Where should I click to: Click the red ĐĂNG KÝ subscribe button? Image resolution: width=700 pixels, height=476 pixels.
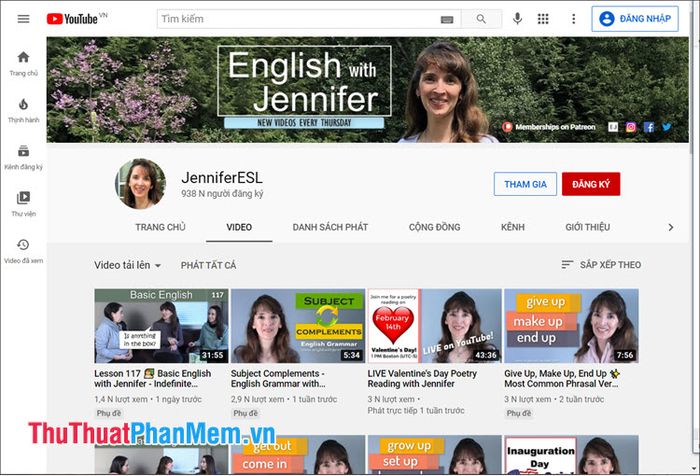click(591, 184)
